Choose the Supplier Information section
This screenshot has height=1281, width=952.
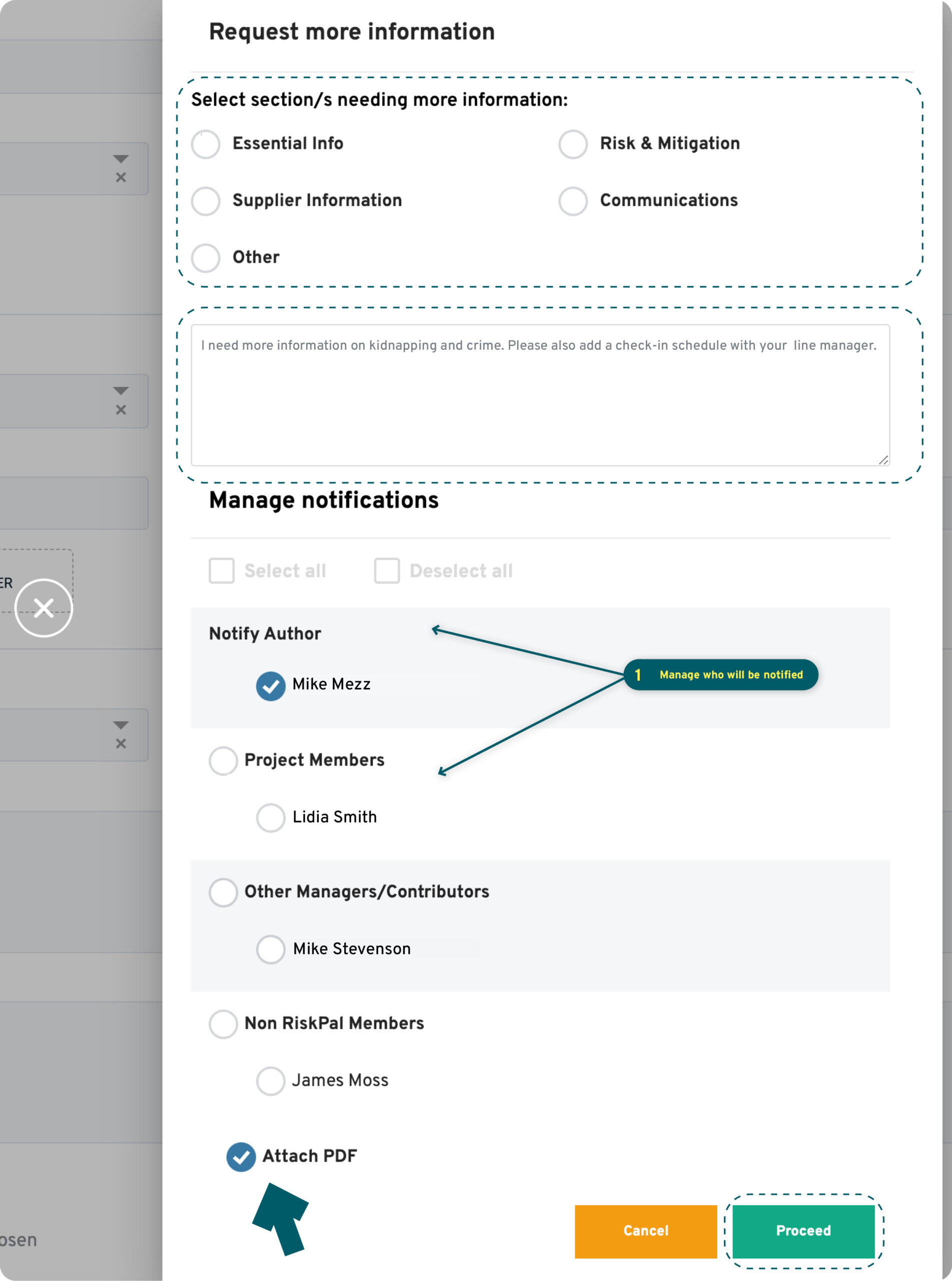206,201
